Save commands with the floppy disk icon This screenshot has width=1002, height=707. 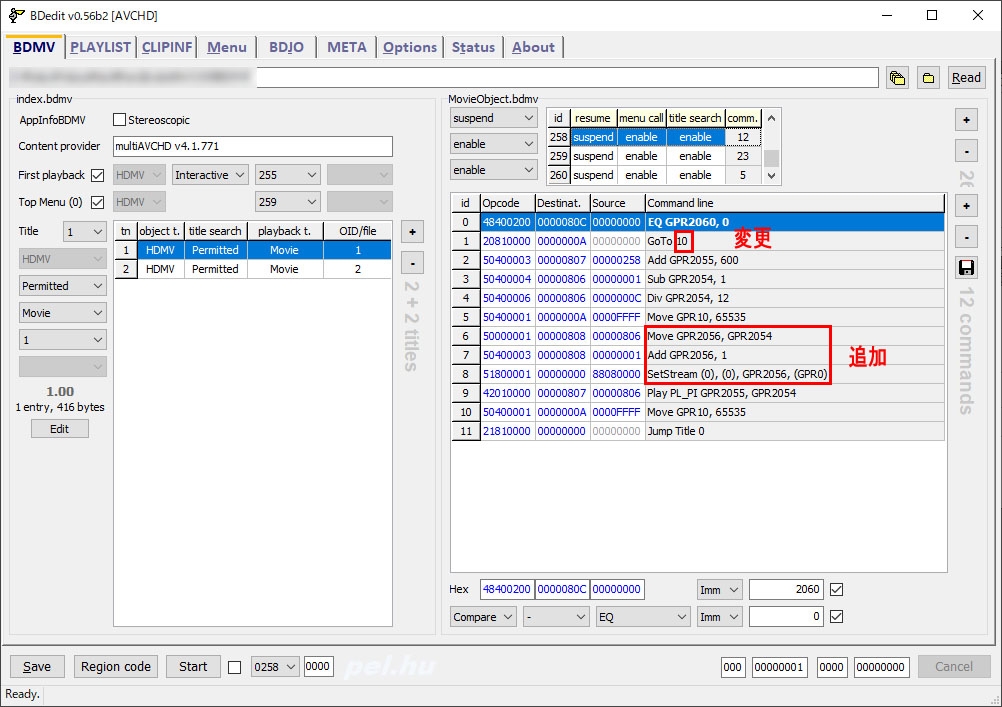(x=966, y=267)
